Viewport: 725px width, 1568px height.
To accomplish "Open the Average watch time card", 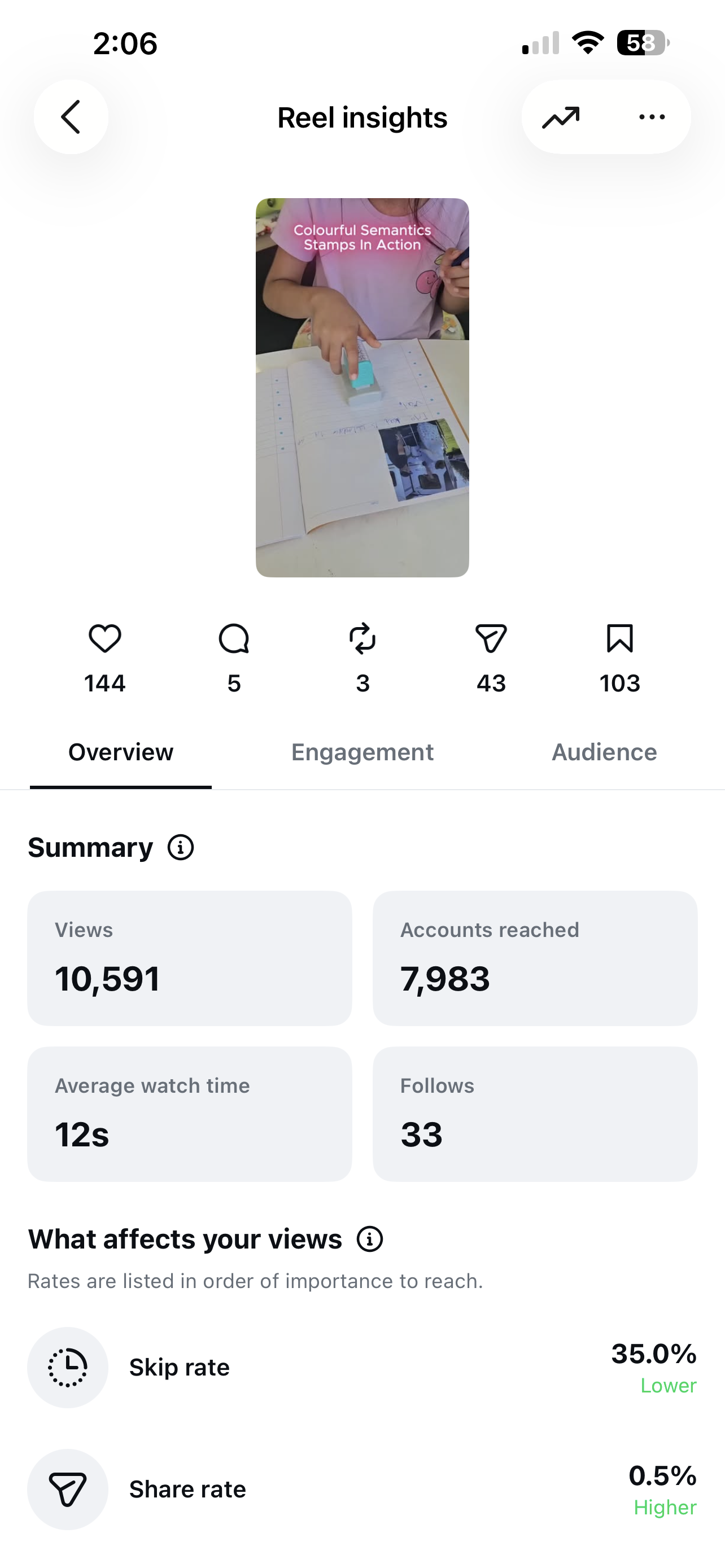I will pyautogui.click(x=189, y=1114).
